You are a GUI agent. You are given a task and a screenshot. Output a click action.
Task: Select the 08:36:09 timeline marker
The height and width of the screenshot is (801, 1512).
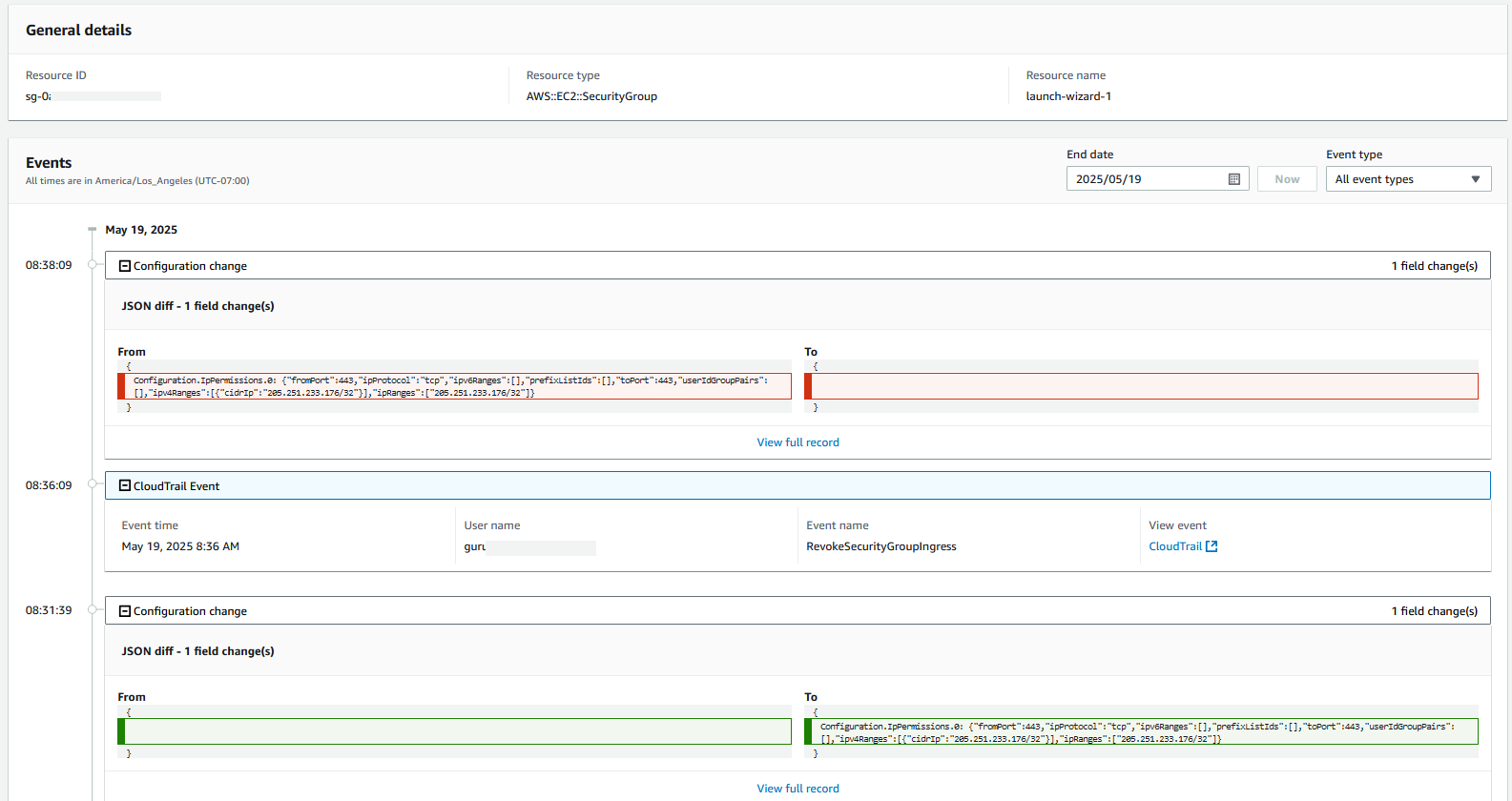pos(93,484)
